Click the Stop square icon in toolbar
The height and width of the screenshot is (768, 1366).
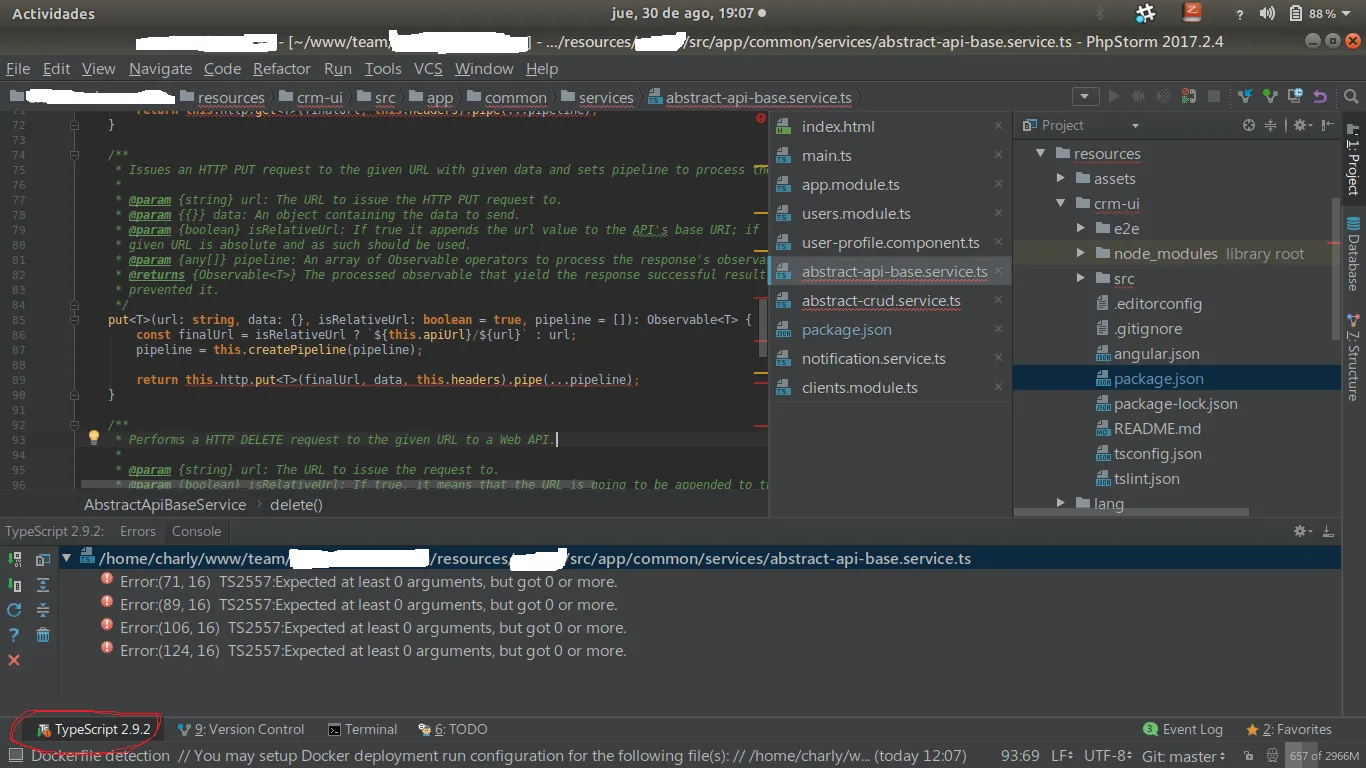pos(1214,97)
